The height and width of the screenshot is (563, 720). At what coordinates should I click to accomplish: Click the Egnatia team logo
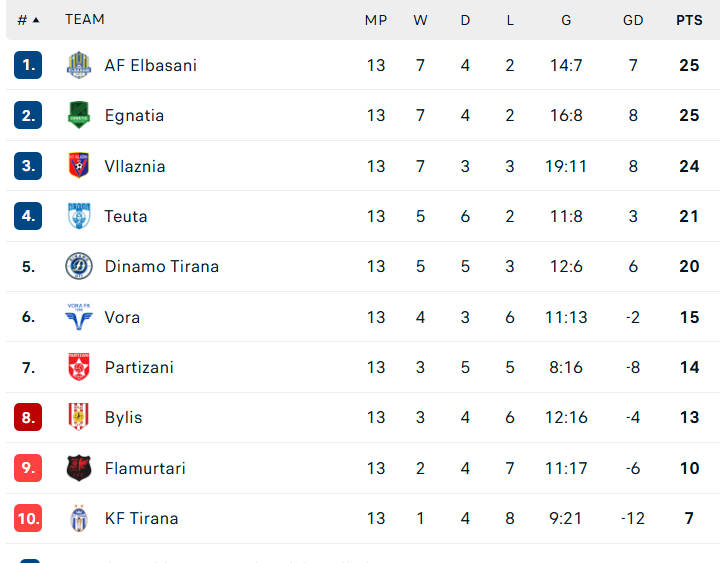click(78, 115)
